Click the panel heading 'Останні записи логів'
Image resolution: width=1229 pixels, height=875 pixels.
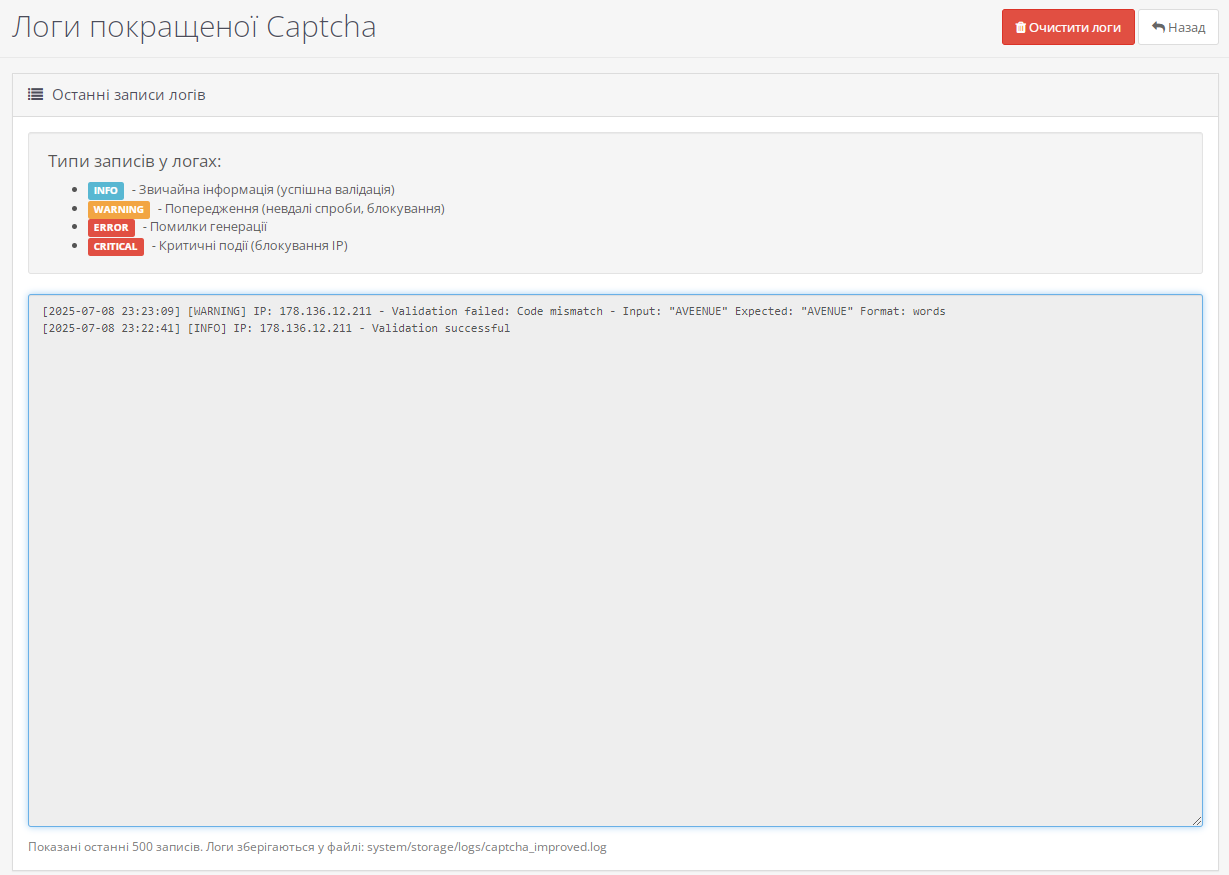click(129, 95)
